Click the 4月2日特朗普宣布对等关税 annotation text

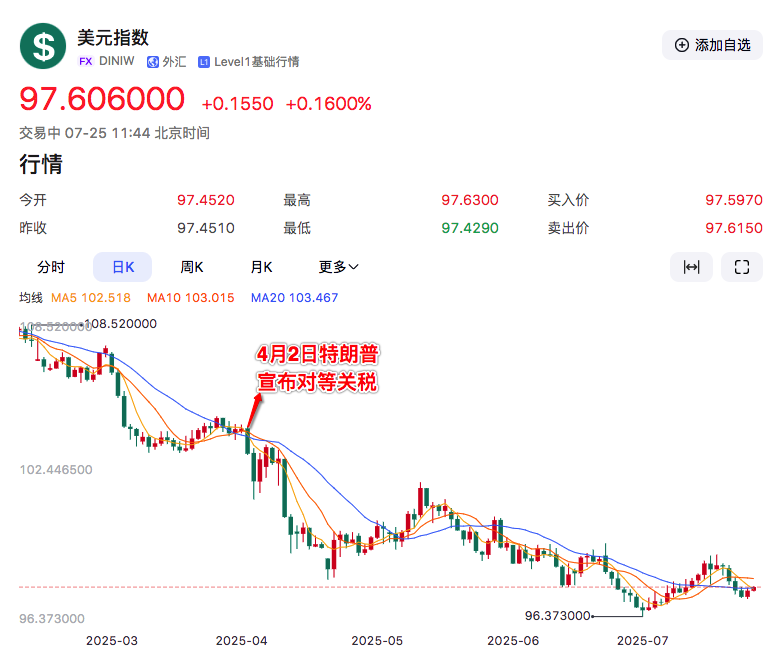318,368
